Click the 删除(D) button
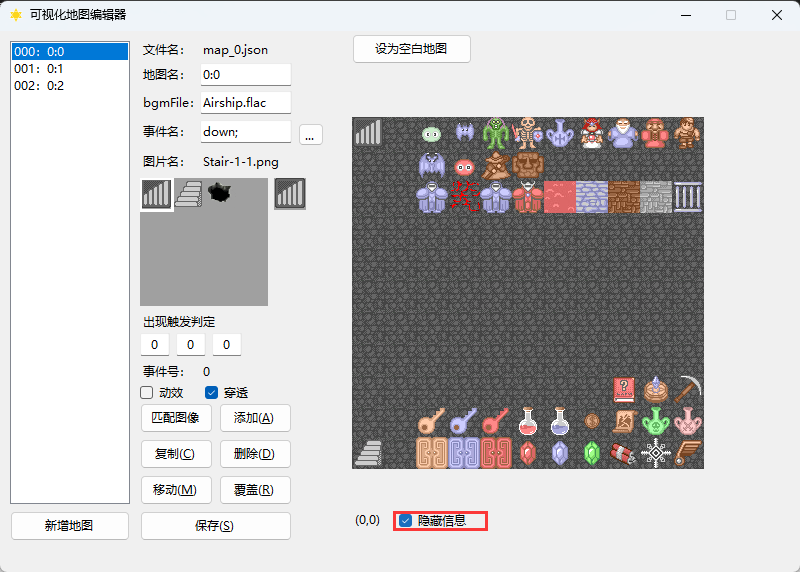The image size is (800, 572). click(255, 454)
